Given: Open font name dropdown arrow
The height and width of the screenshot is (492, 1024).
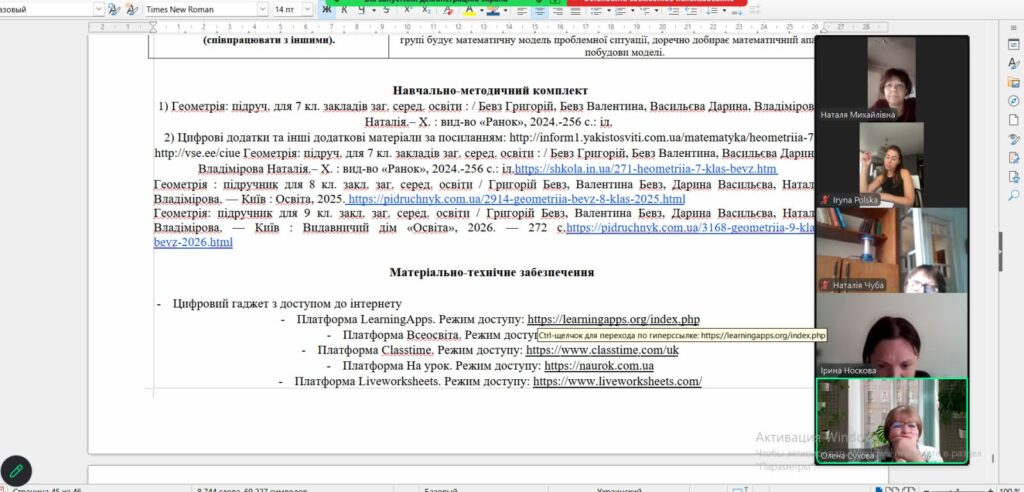Looking at the screenshot, I should [263, 10].
